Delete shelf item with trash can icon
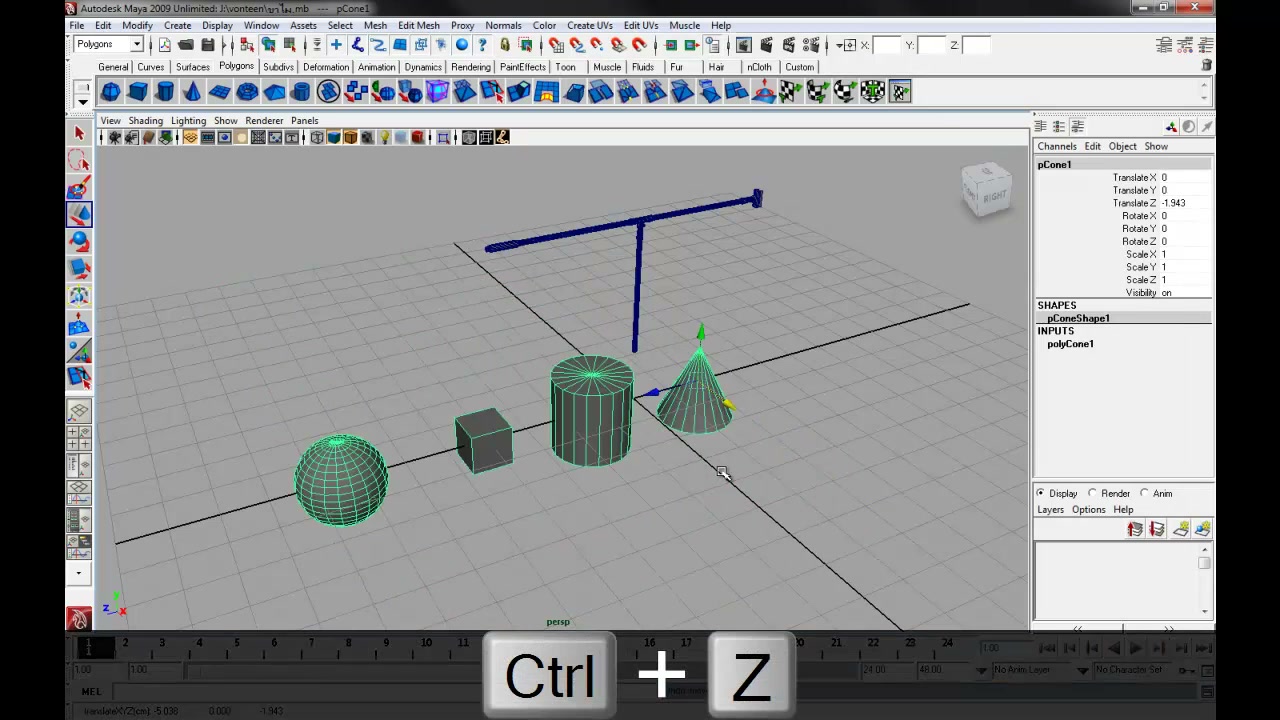The image size is (1280, 720). [1206, 65]
